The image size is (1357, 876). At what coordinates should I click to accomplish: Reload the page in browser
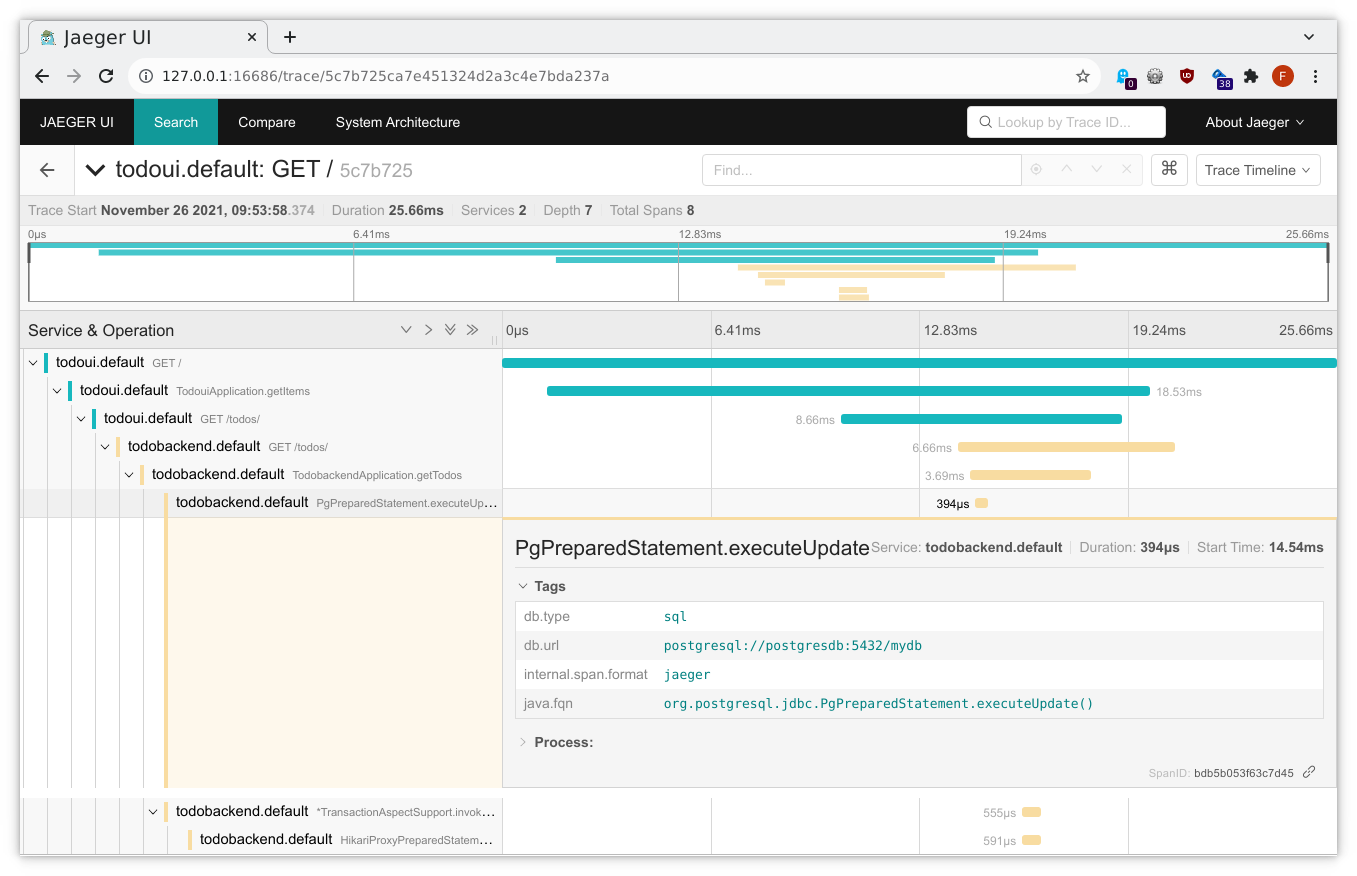105,76
